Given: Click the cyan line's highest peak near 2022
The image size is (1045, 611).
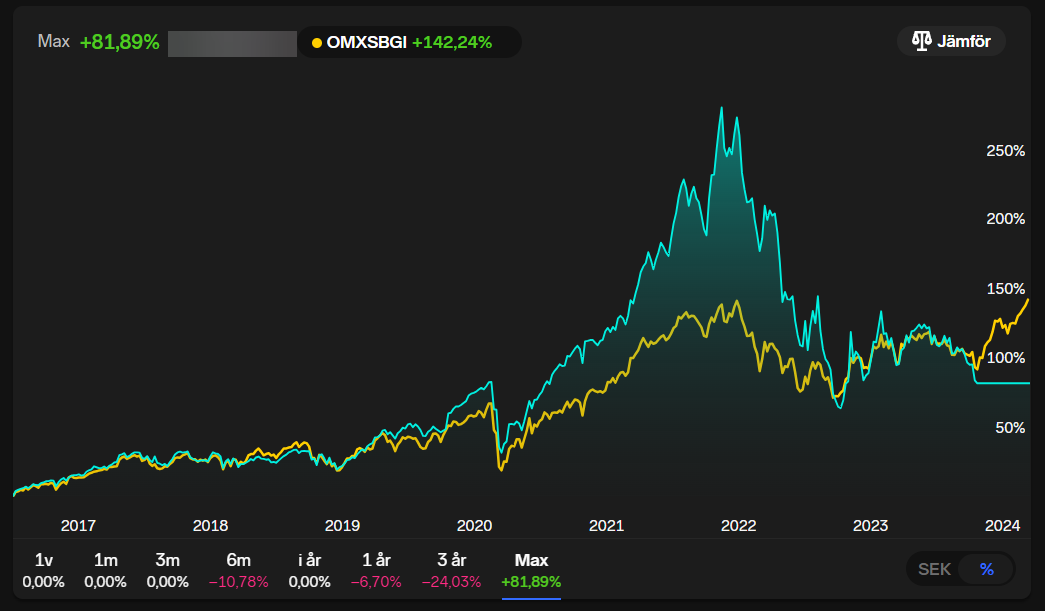Looking at the screenshot, I should click(721, 107).
